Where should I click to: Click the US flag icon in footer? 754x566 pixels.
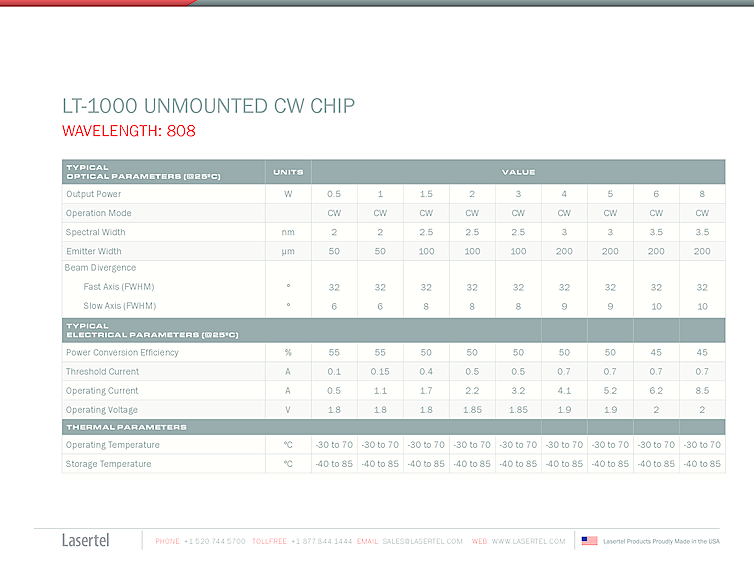tap(589, 541)
